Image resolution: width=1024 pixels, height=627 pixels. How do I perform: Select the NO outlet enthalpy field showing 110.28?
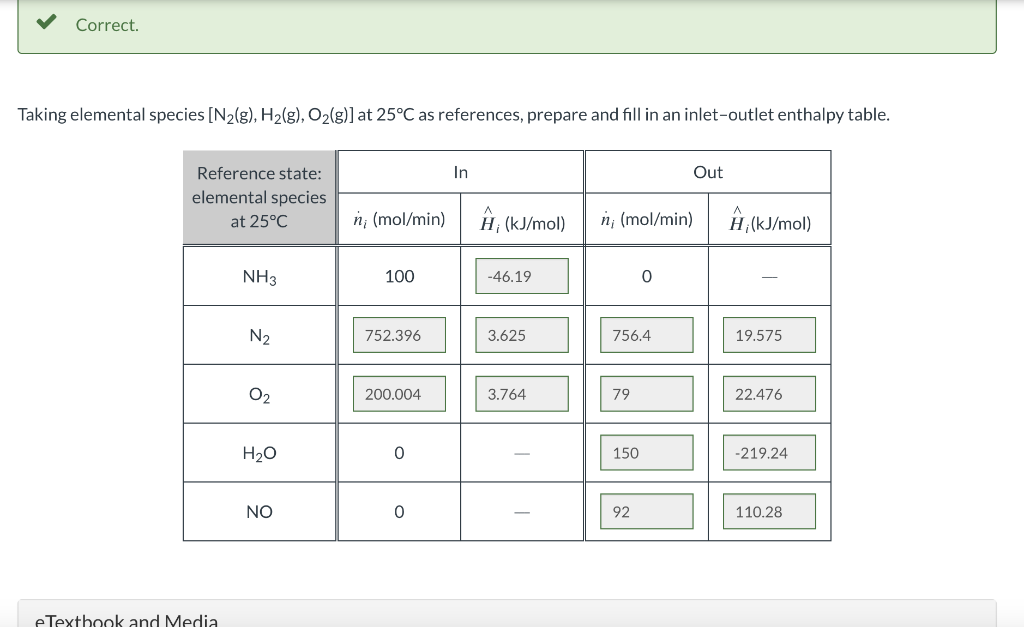(769, 511)
